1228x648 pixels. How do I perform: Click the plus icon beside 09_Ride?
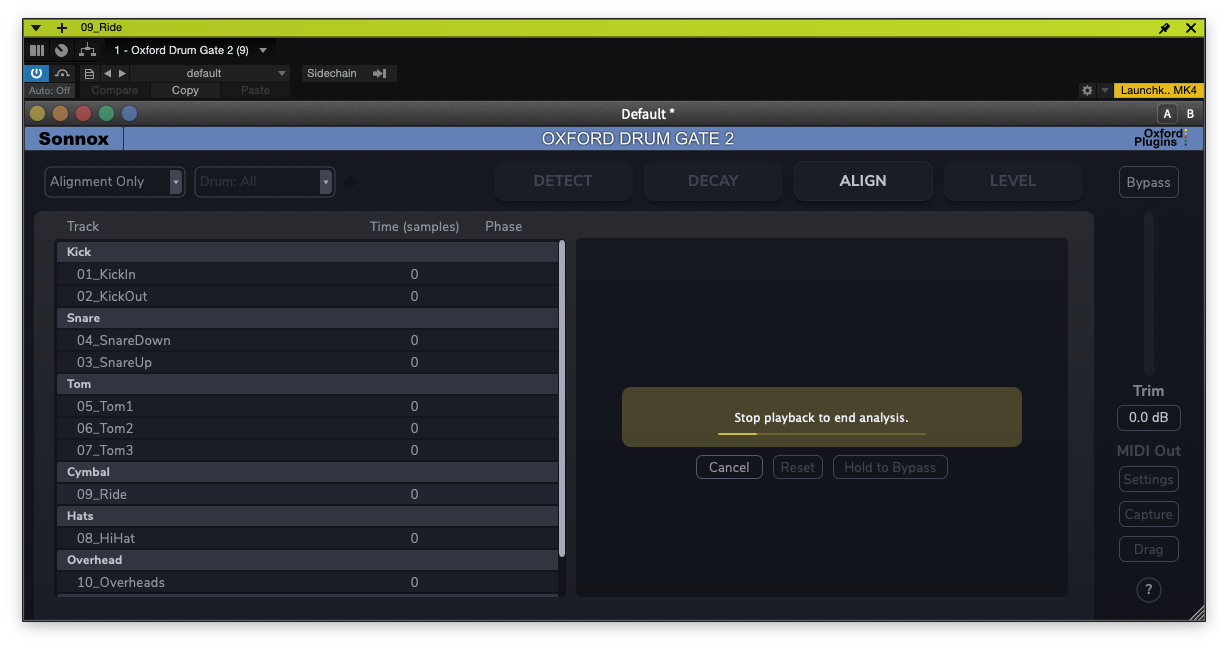click(61, 28)
